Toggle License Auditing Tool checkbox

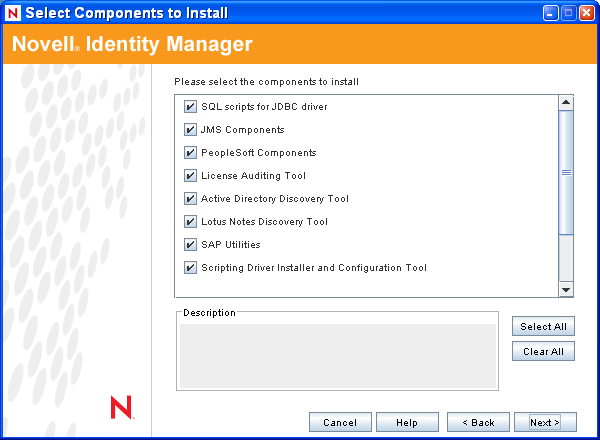click(x=190, y=175)
